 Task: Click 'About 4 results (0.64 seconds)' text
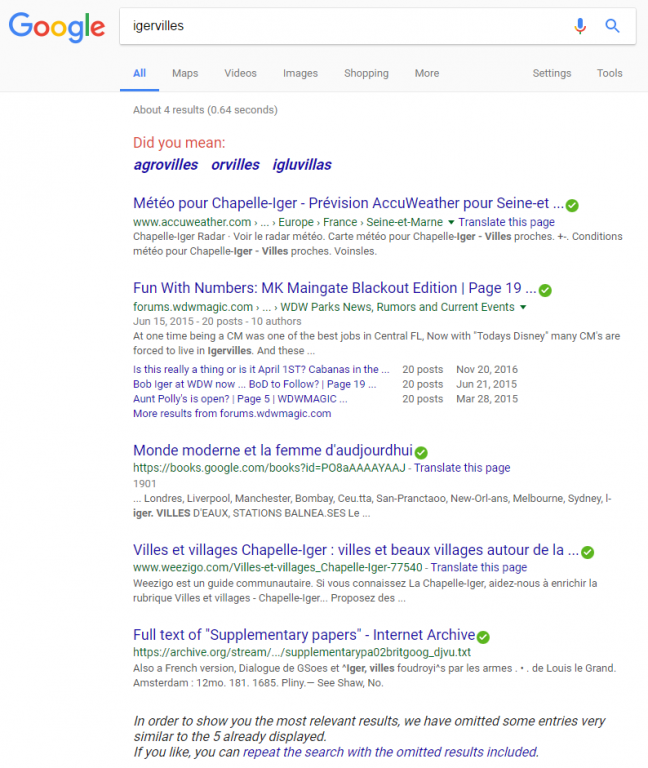pyautogui.click(x=205, y=110)
